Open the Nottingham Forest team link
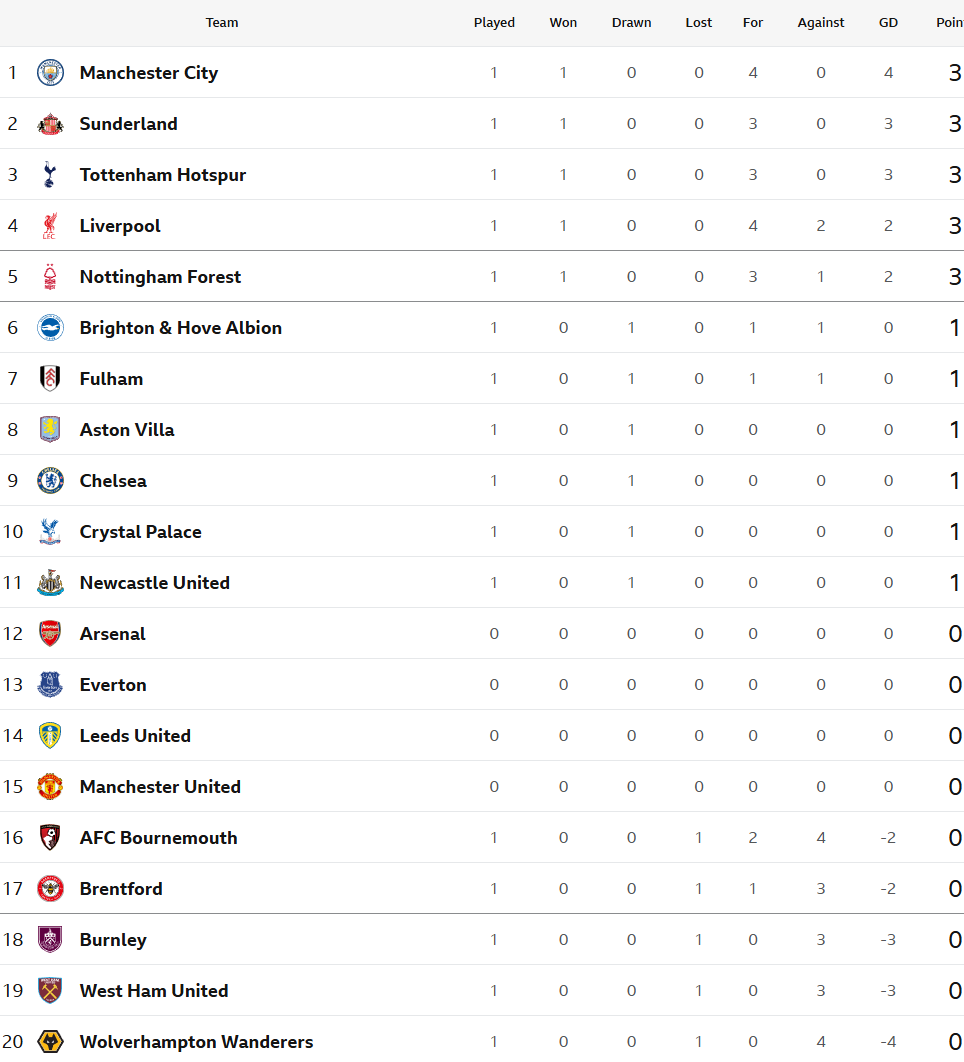Screen dimensions: 964x1062 click(160, 277)
